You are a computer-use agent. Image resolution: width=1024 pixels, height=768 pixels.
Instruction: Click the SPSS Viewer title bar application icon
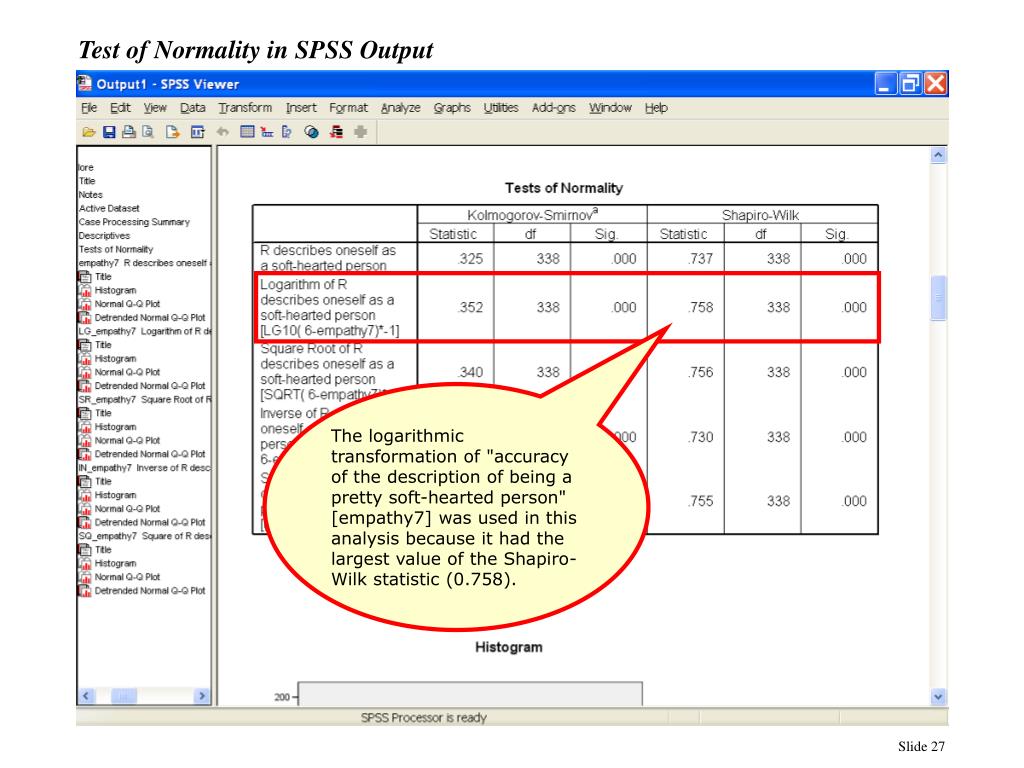click(85, 84)
